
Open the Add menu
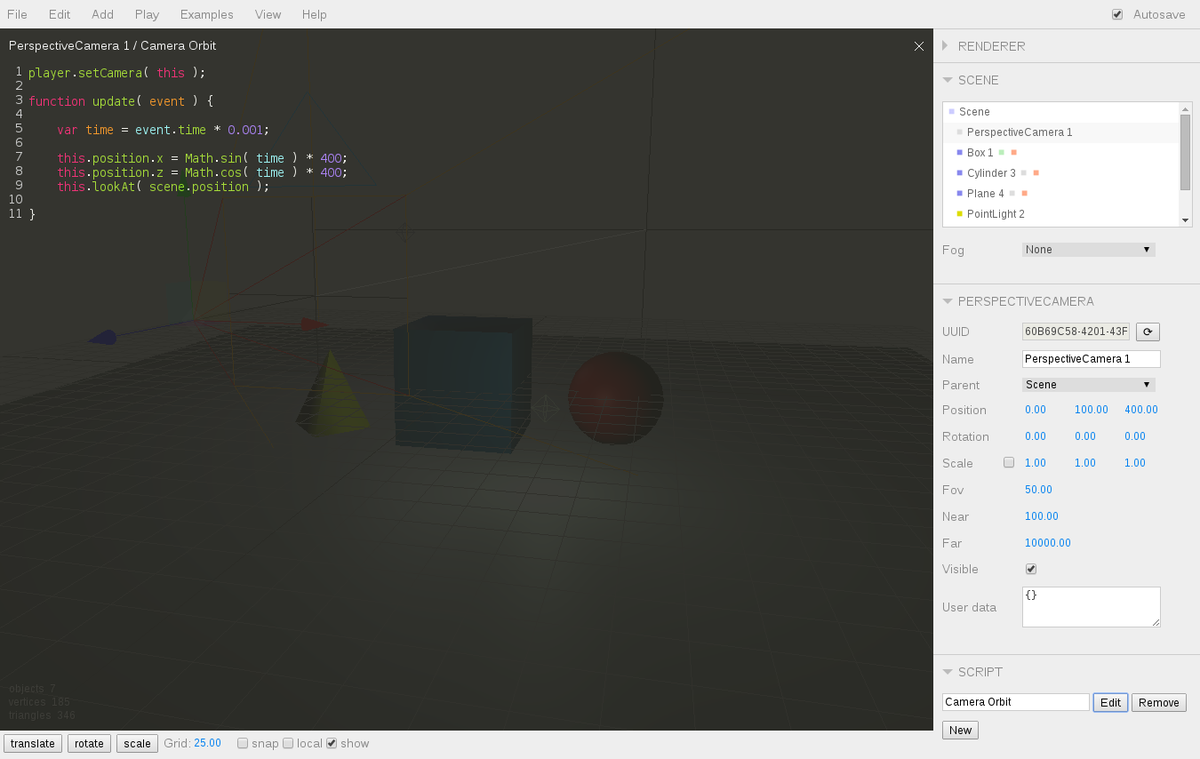(x=102, y=14)
